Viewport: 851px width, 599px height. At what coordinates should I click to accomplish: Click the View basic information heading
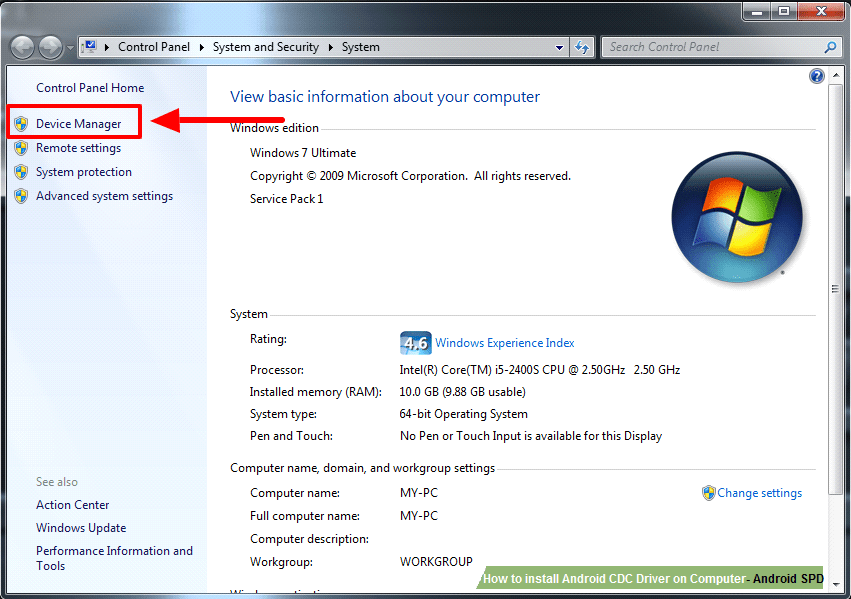pyautogui.click(x=385, y=97)
